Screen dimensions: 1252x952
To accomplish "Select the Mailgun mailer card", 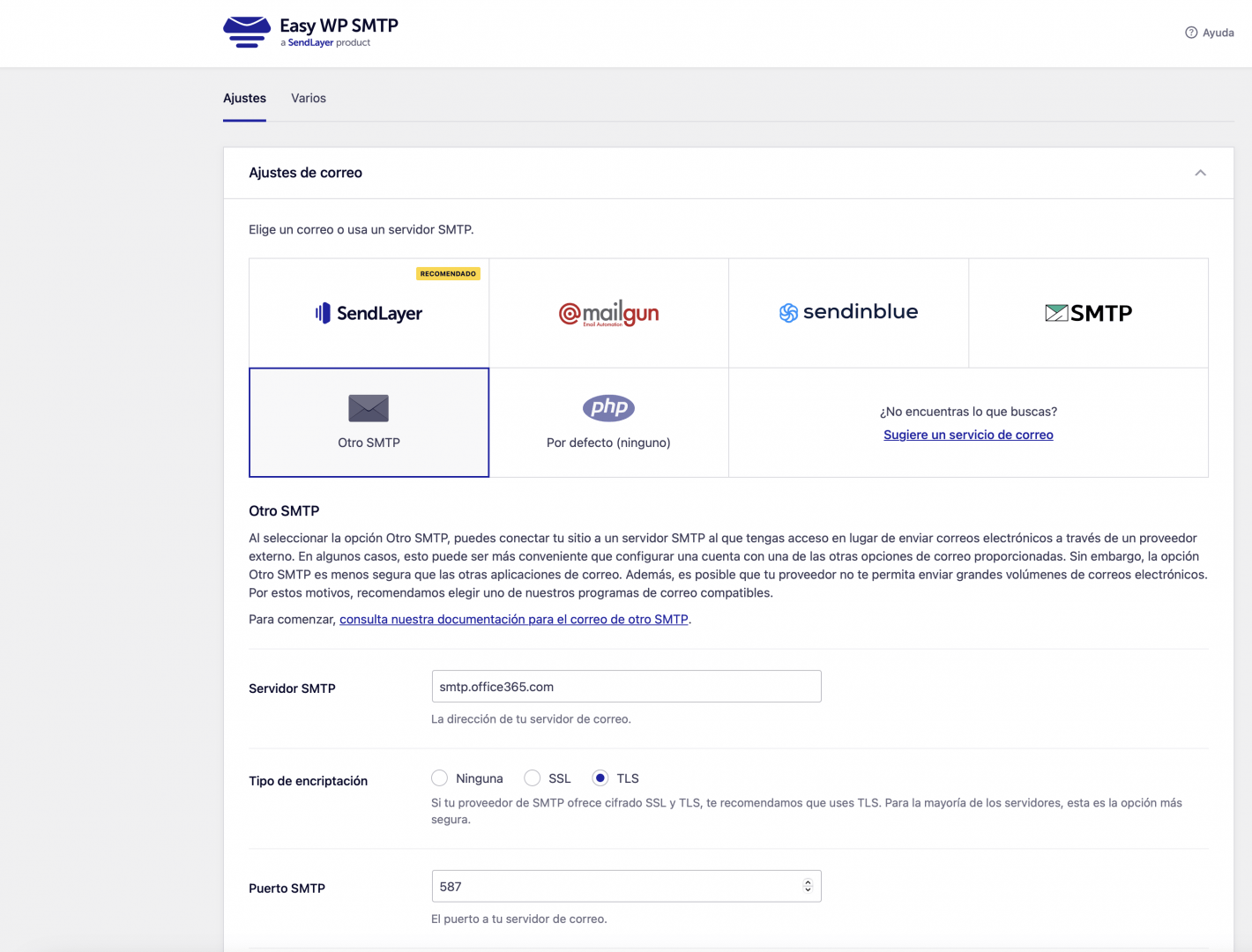I will (x=608, y=313).
